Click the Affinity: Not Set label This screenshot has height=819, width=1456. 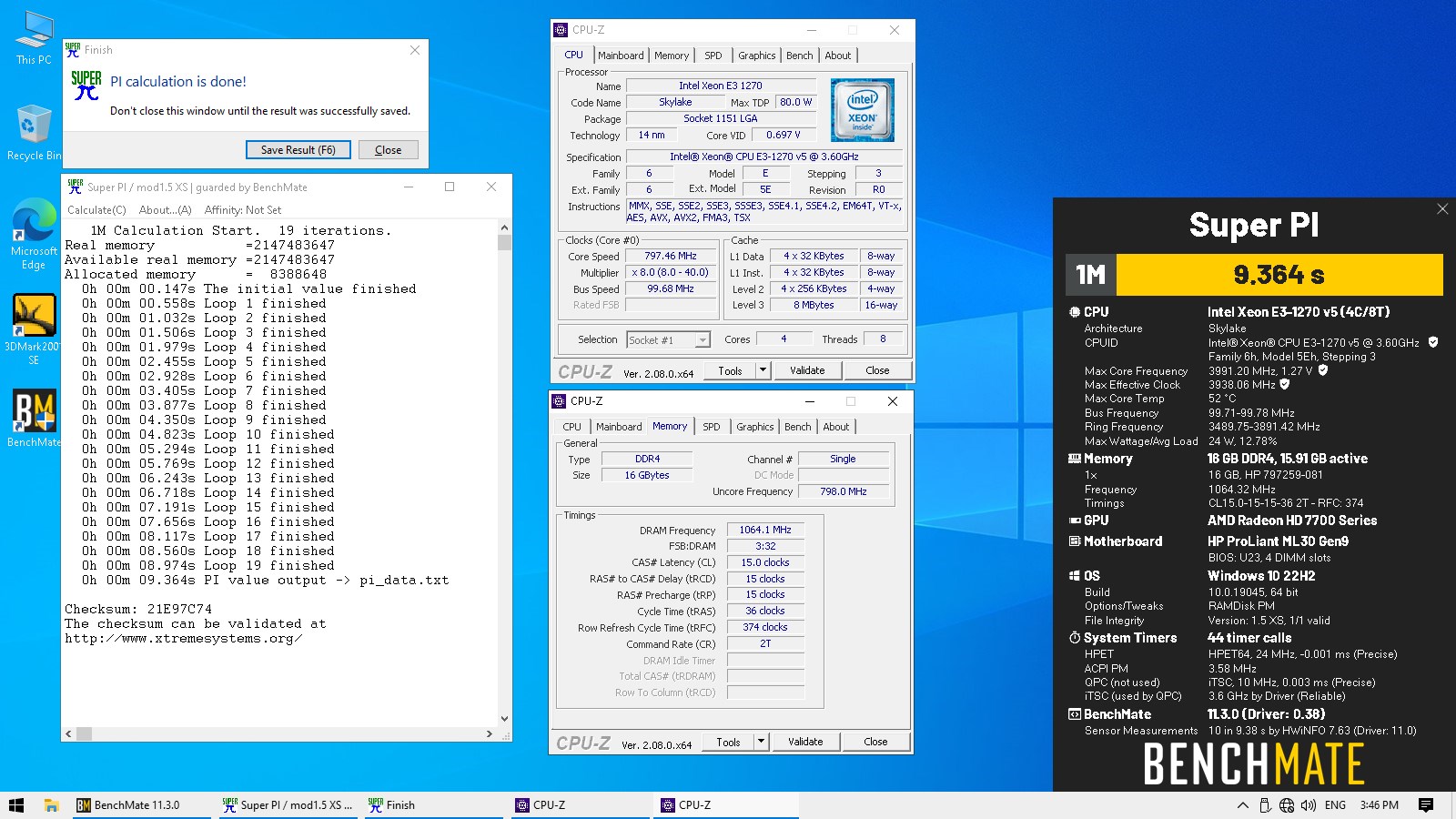coord(243,210)
